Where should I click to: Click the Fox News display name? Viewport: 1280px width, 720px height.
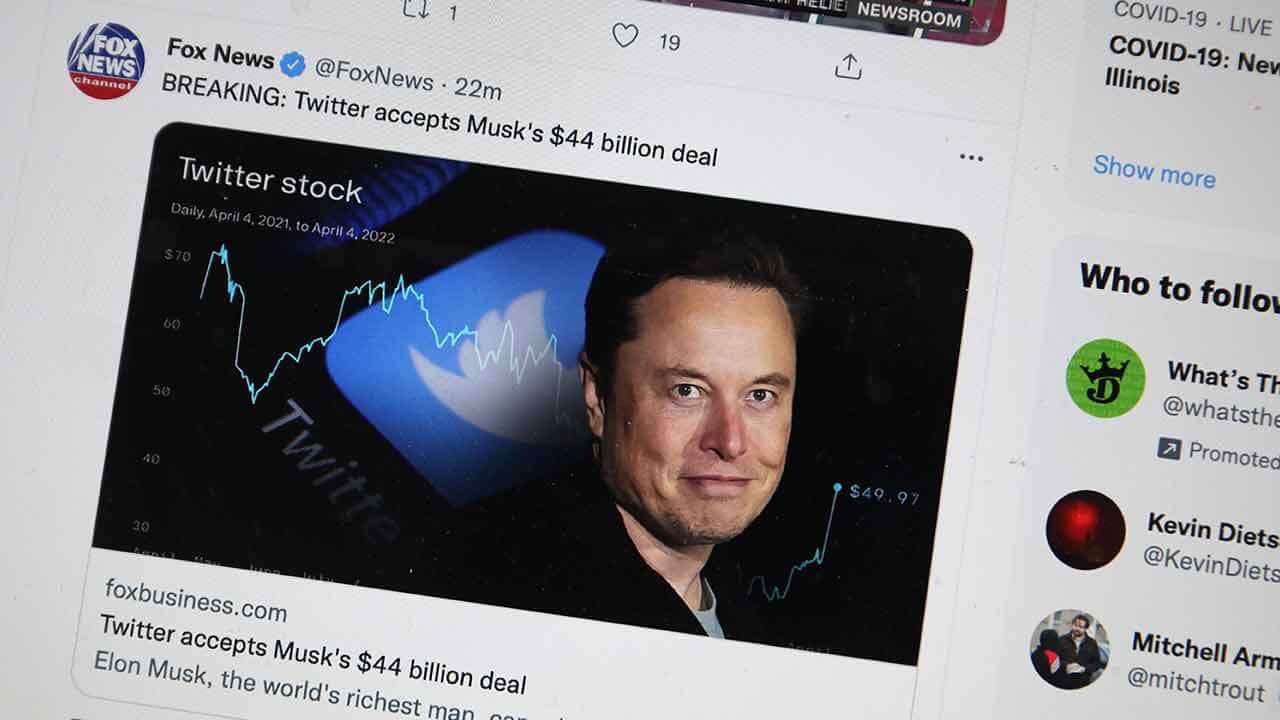point(220,54)
